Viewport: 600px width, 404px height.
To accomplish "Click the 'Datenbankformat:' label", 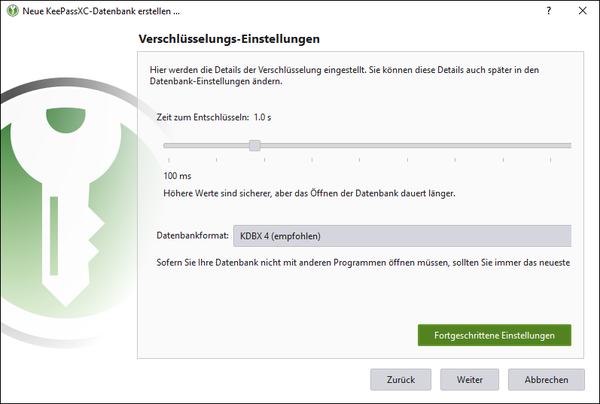I will pyautogui.click(x=192, y=235).
